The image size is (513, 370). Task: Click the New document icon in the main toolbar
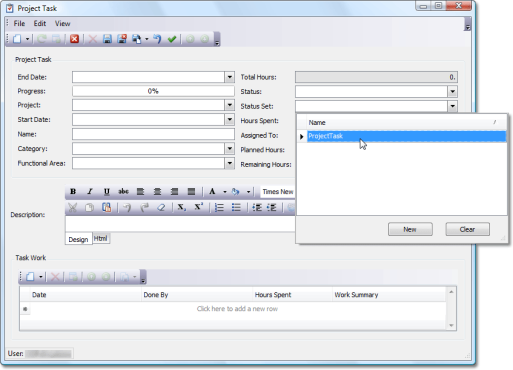click(x=17, y=39)
